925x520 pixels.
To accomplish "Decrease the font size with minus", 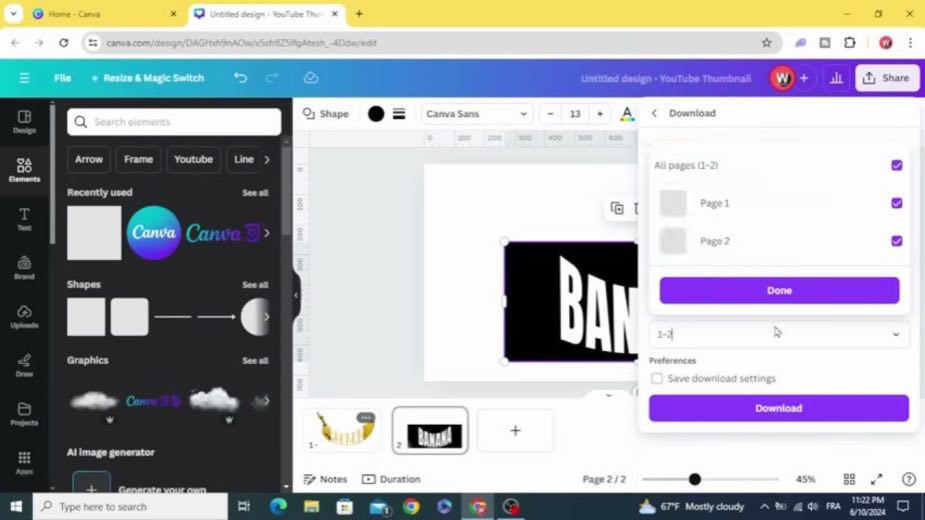I will click(550, 113).
